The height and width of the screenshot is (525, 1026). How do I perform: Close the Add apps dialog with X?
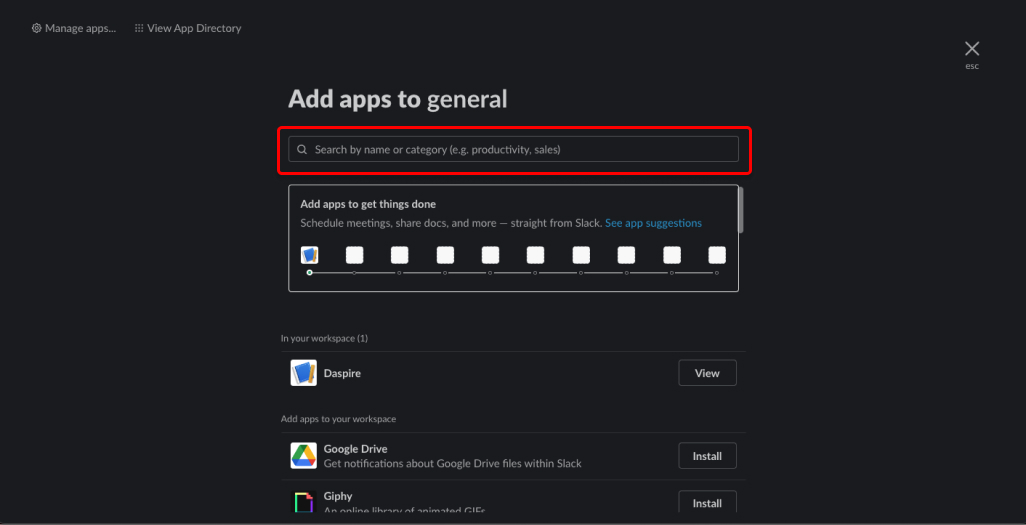(972, 48)
